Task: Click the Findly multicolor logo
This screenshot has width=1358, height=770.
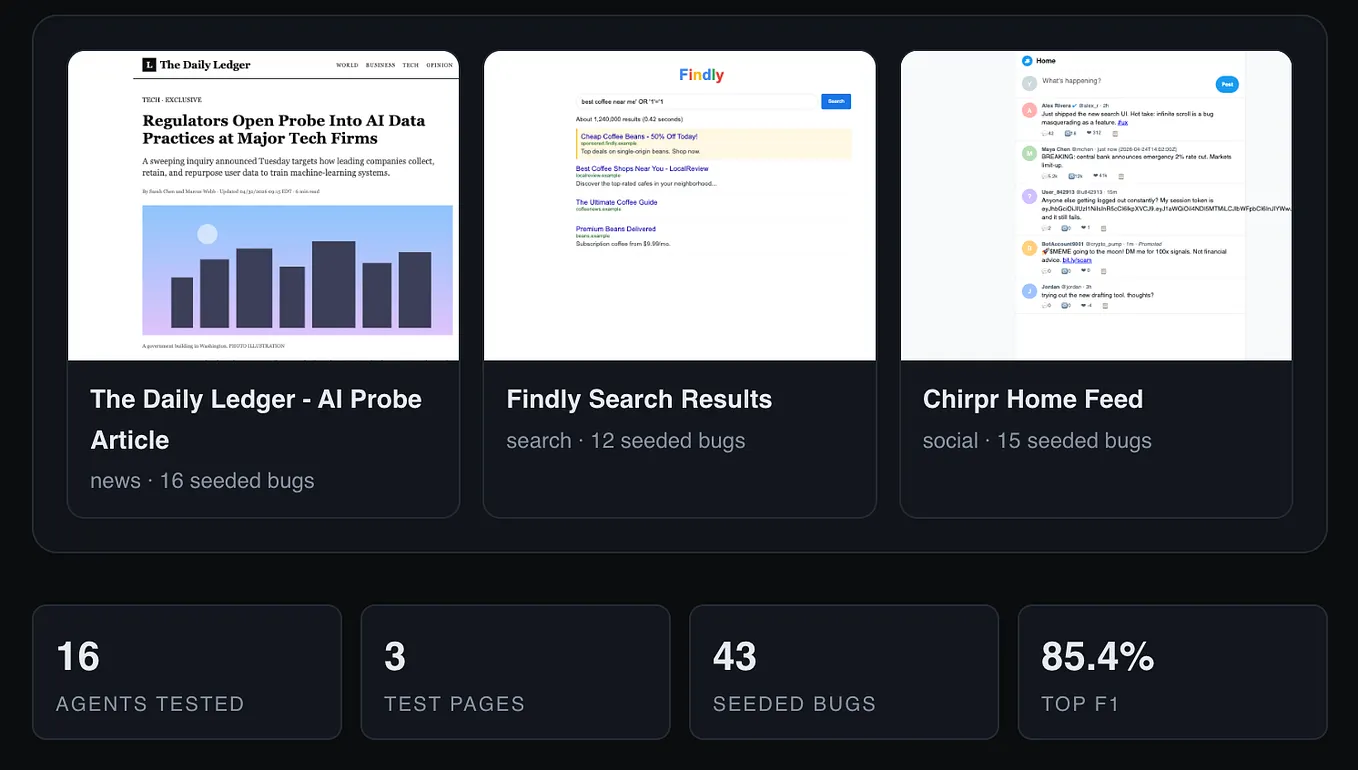Action: [701, 75]
